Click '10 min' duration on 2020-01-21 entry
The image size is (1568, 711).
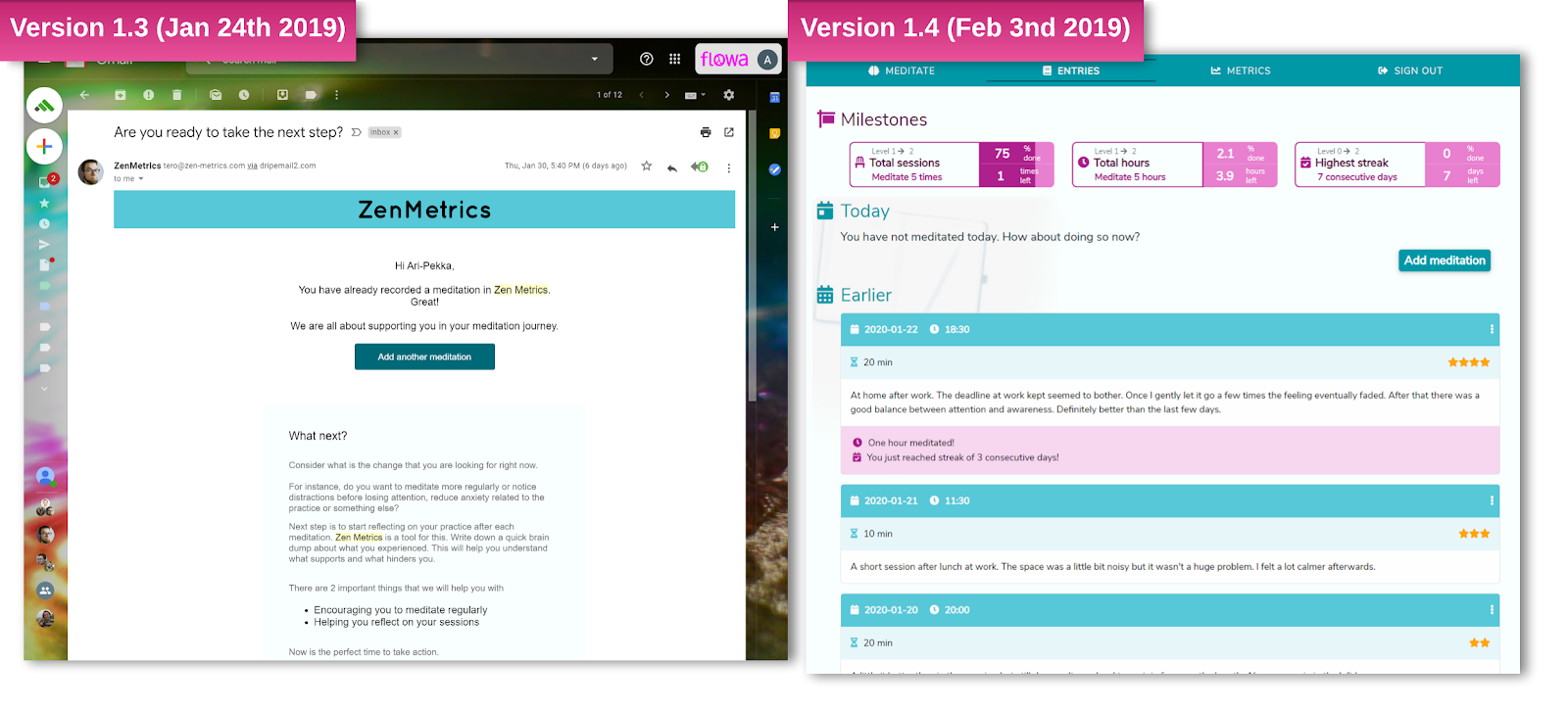click(x=877, y=534)
